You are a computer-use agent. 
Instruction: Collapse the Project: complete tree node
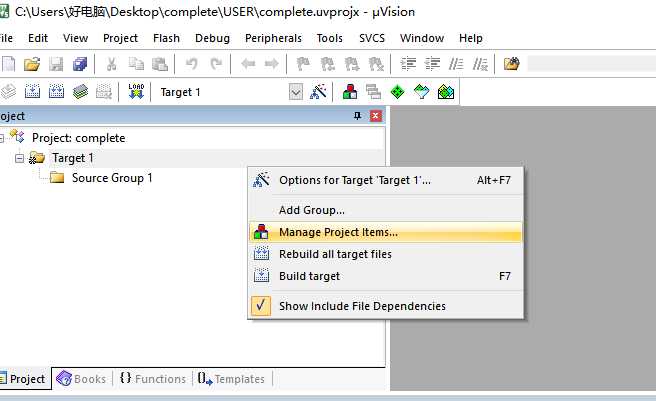1,138
